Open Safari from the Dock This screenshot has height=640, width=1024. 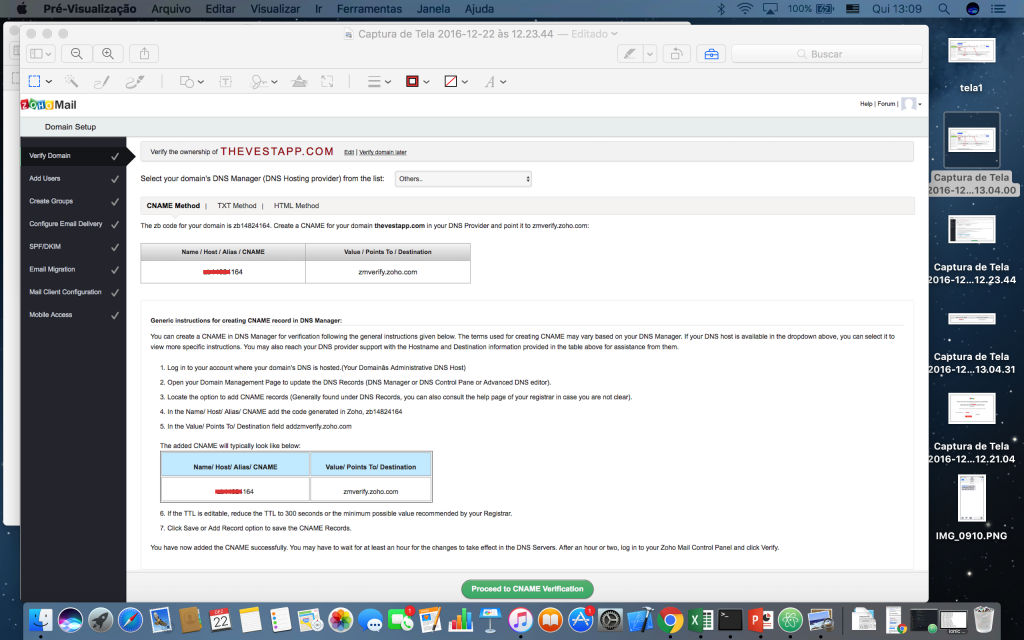130,619
